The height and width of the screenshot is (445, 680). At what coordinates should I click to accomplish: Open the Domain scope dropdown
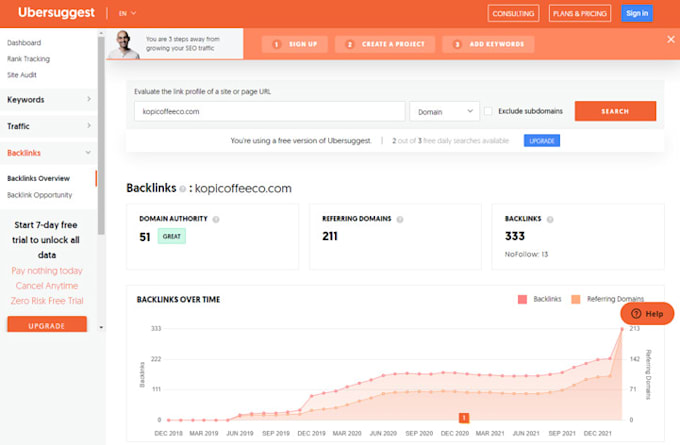[x=445, y=111]
